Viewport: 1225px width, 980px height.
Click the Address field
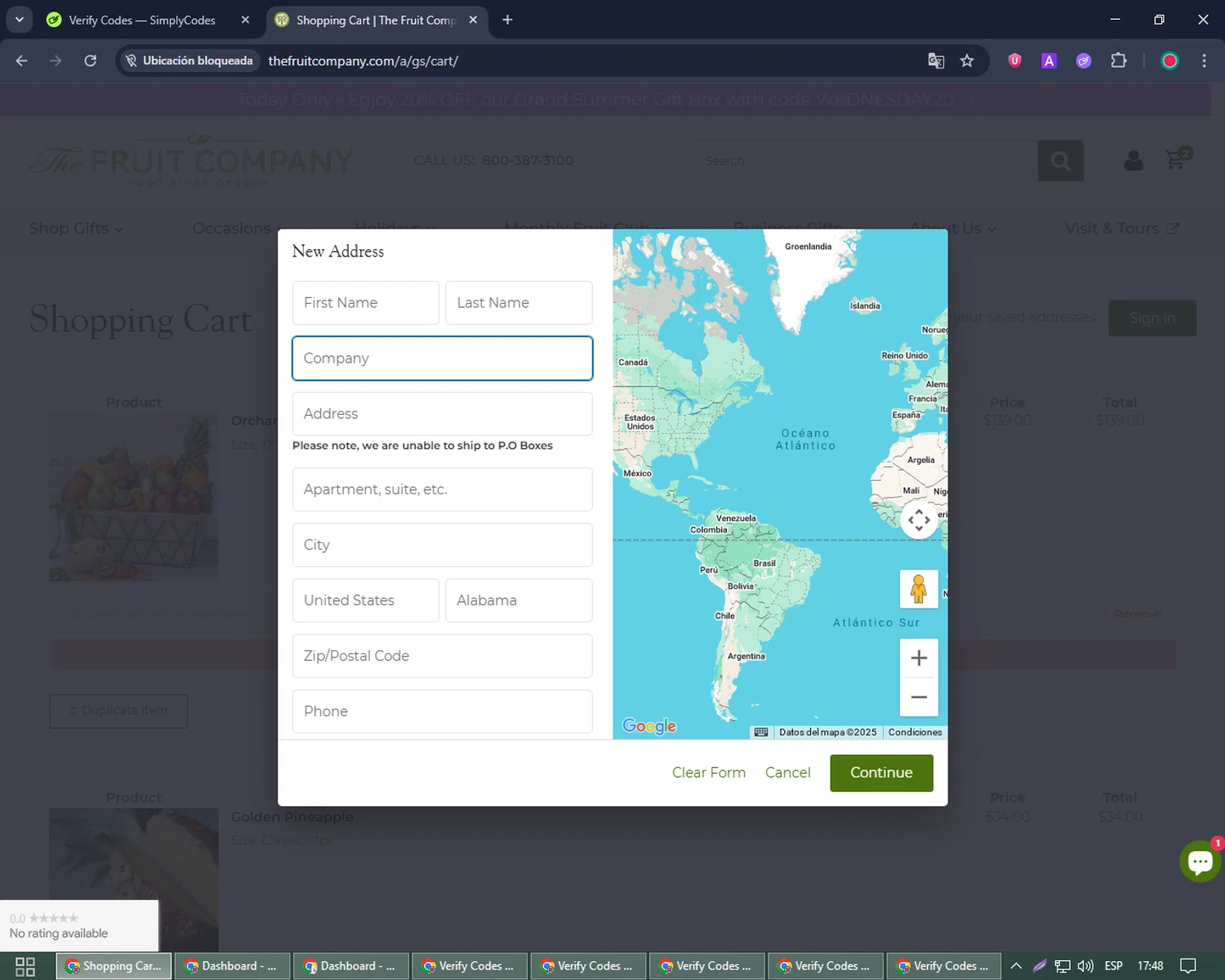click(443, 414)
